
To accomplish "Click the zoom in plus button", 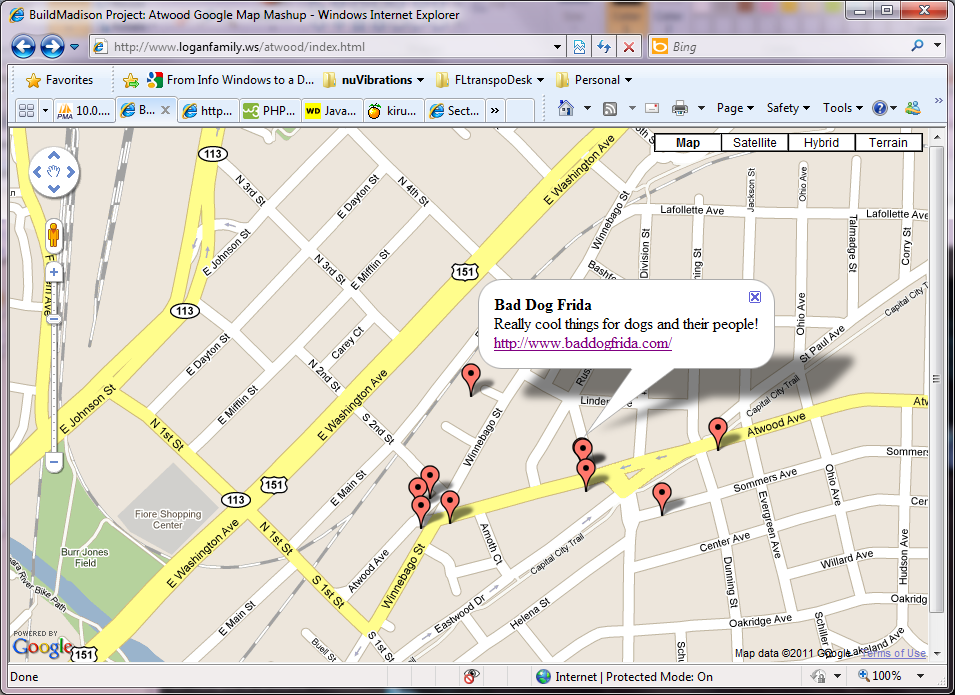I will (54, 272).
